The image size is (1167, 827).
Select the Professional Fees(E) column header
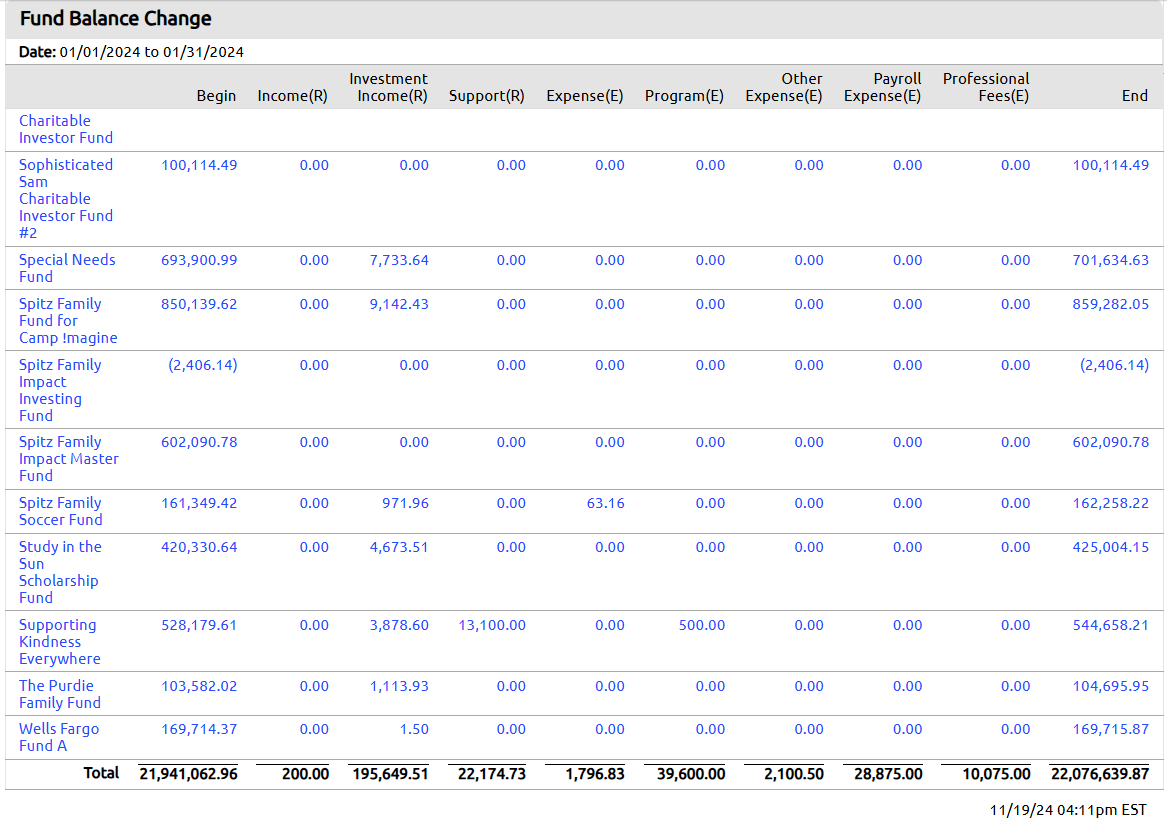(986, 87)
